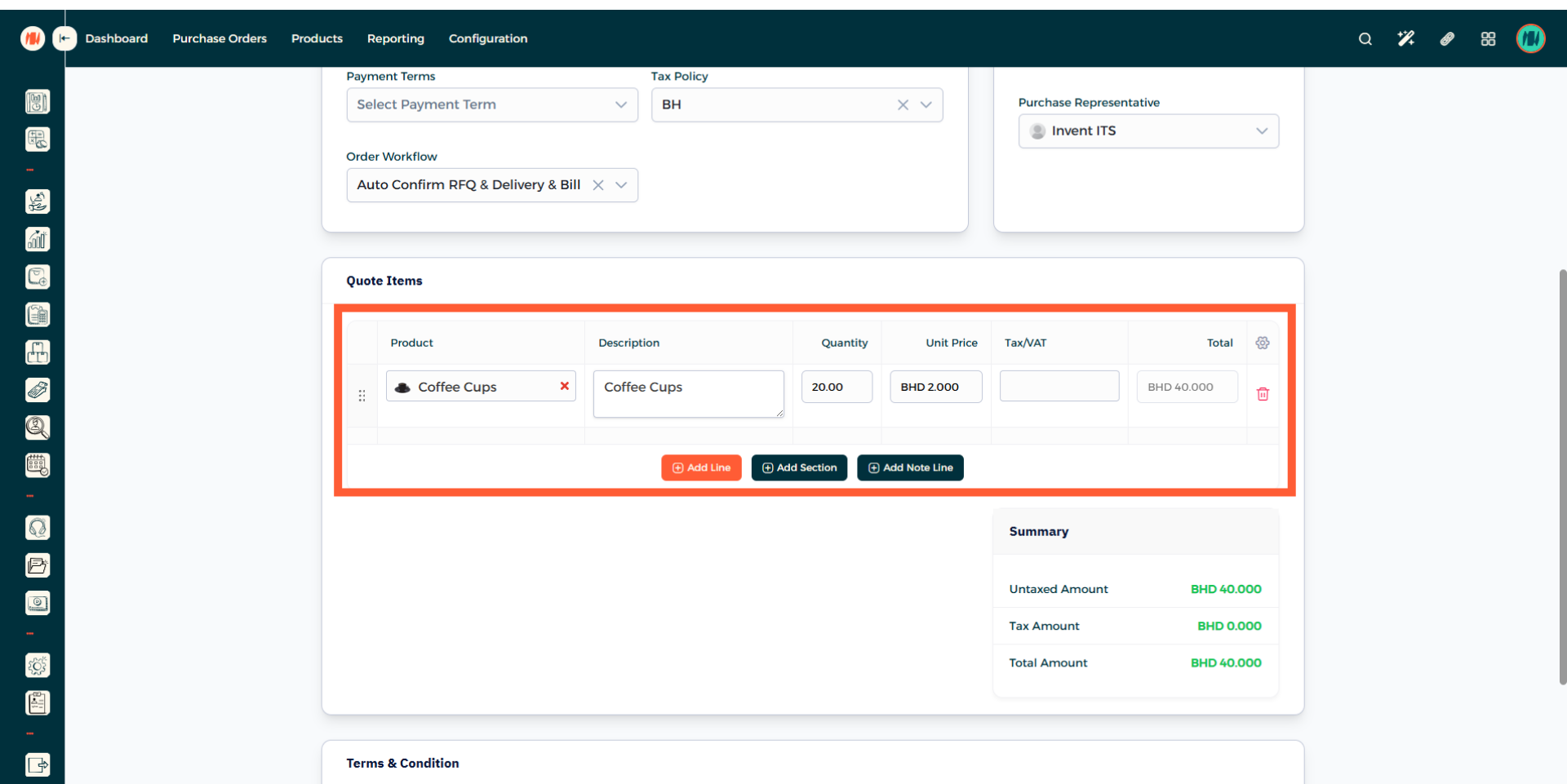1567x784 pixels.
Task: Open the magic wand tool in header
Action: [x=1405, y=39]
